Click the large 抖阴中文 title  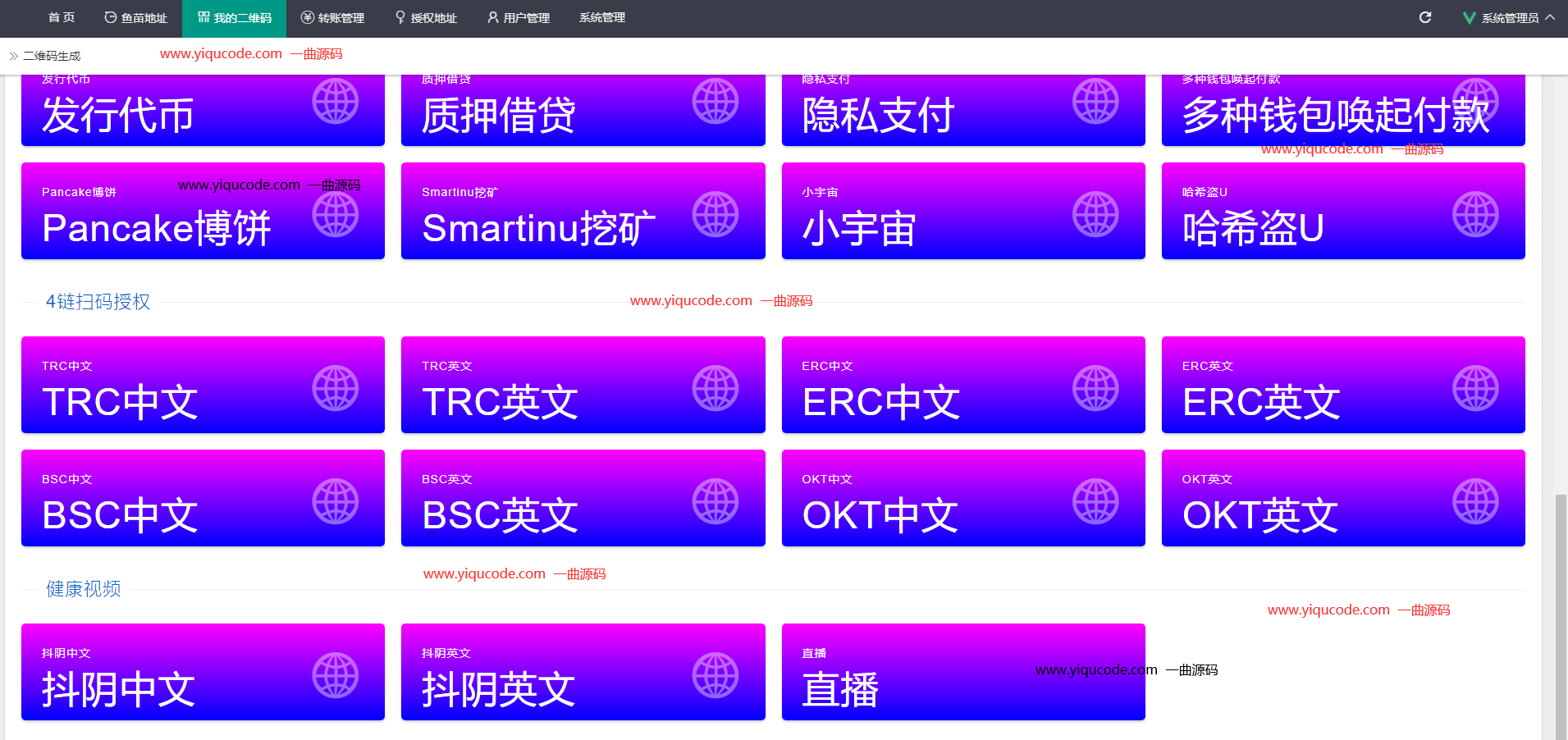[119, 689]
